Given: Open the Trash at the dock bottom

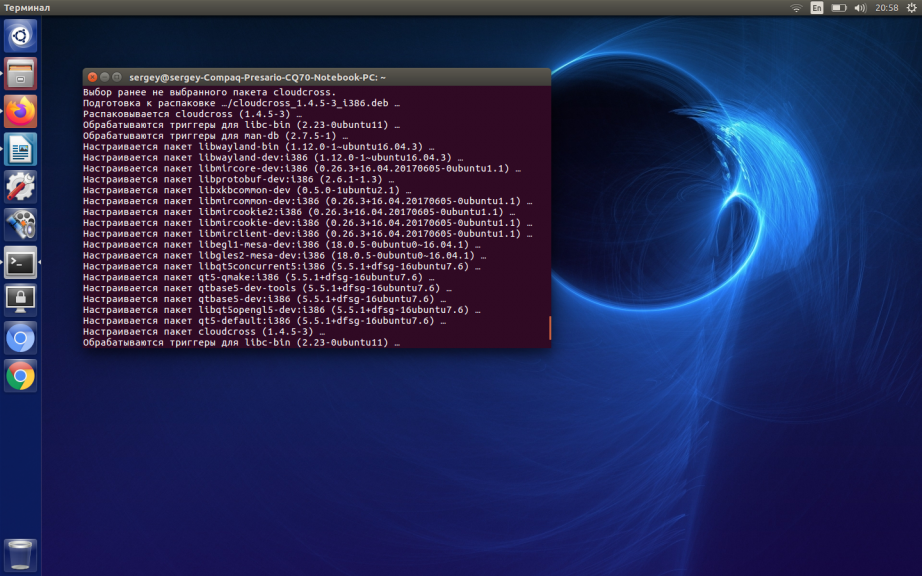Looking at the screenshot, I should tap(20, 553).
